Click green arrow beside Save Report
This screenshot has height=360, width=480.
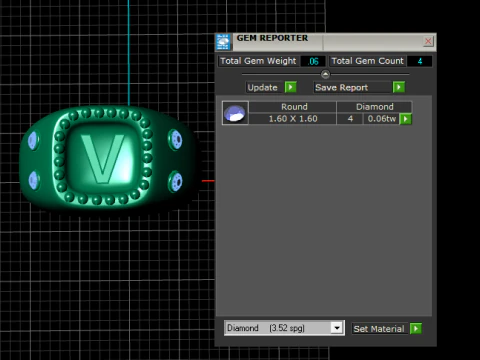coord(399,87)
